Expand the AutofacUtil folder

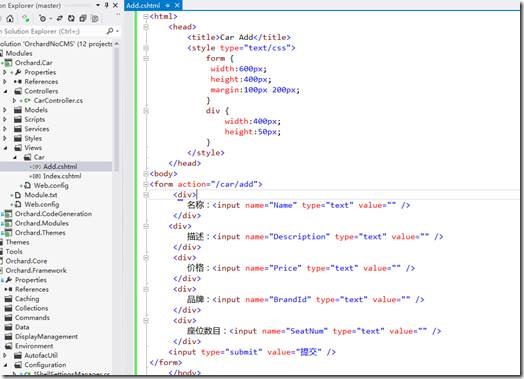[x=5, y=355]
